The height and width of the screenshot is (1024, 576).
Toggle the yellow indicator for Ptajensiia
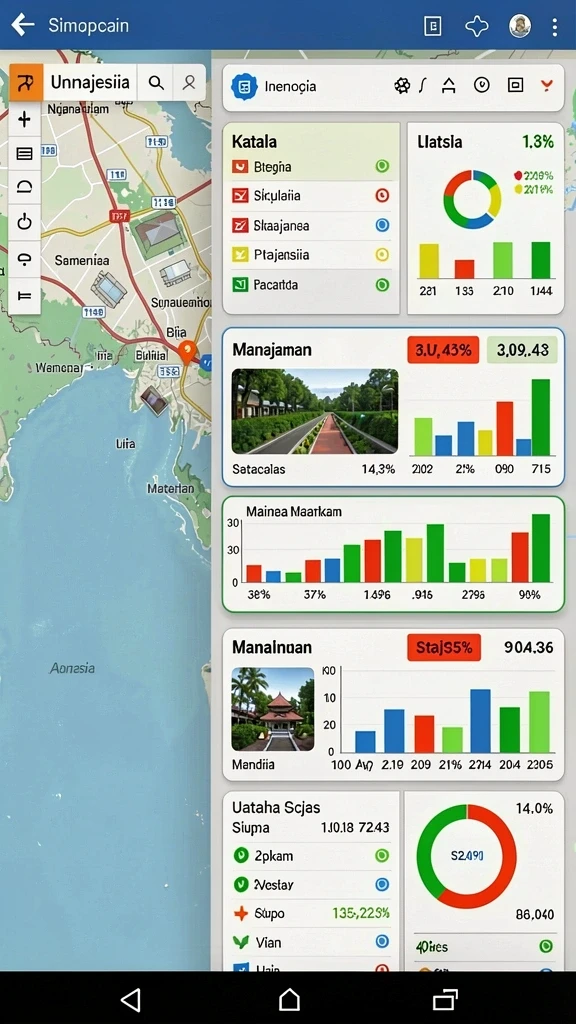(x=382, y=255)
